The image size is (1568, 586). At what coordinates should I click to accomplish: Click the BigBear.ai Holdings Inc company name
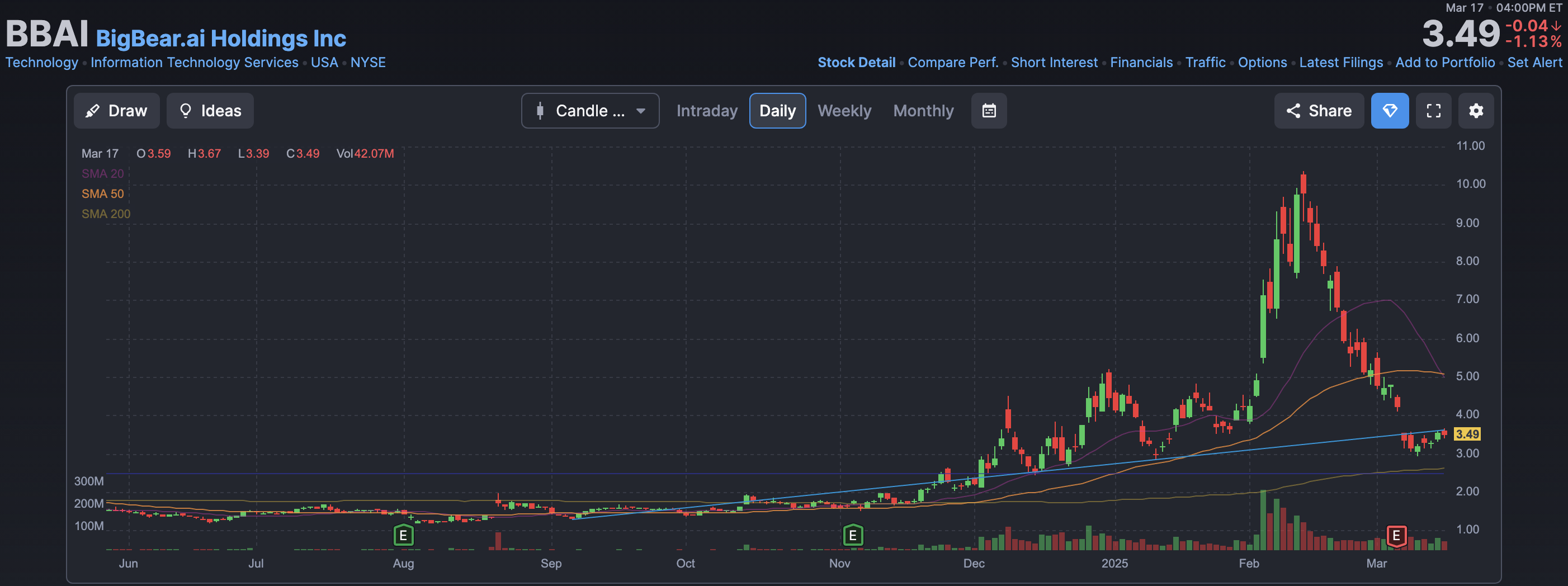click(221, 39)
